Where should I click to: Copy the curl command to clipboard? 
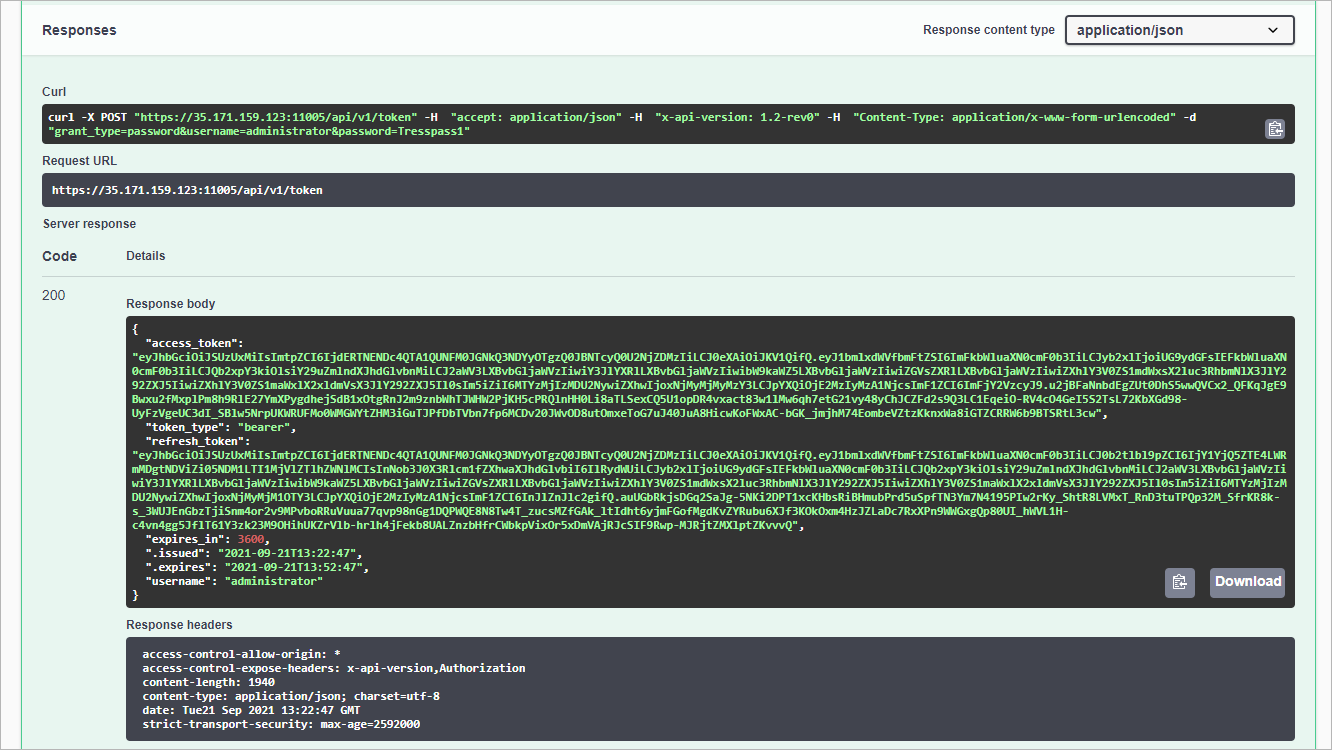1274,128
